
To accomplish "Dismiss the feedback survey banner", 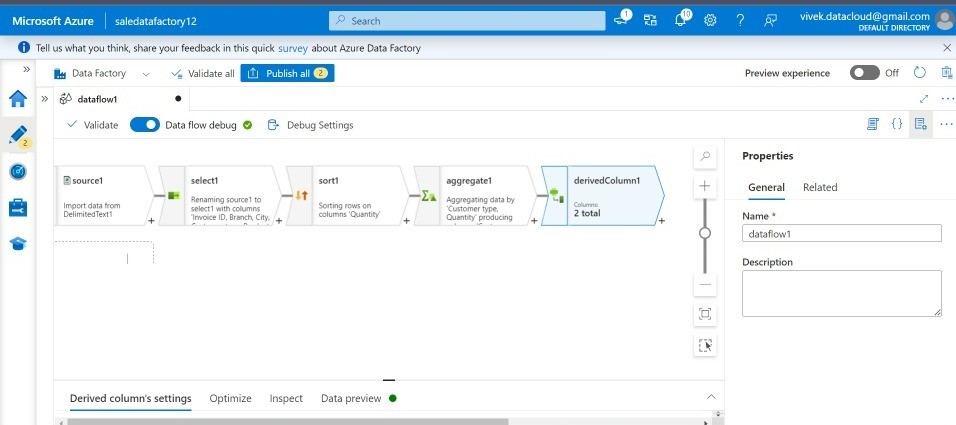I will pos(946,47).
